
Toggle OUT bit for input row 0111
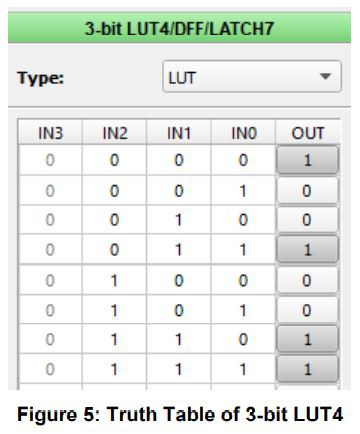[x=307, y=369]
